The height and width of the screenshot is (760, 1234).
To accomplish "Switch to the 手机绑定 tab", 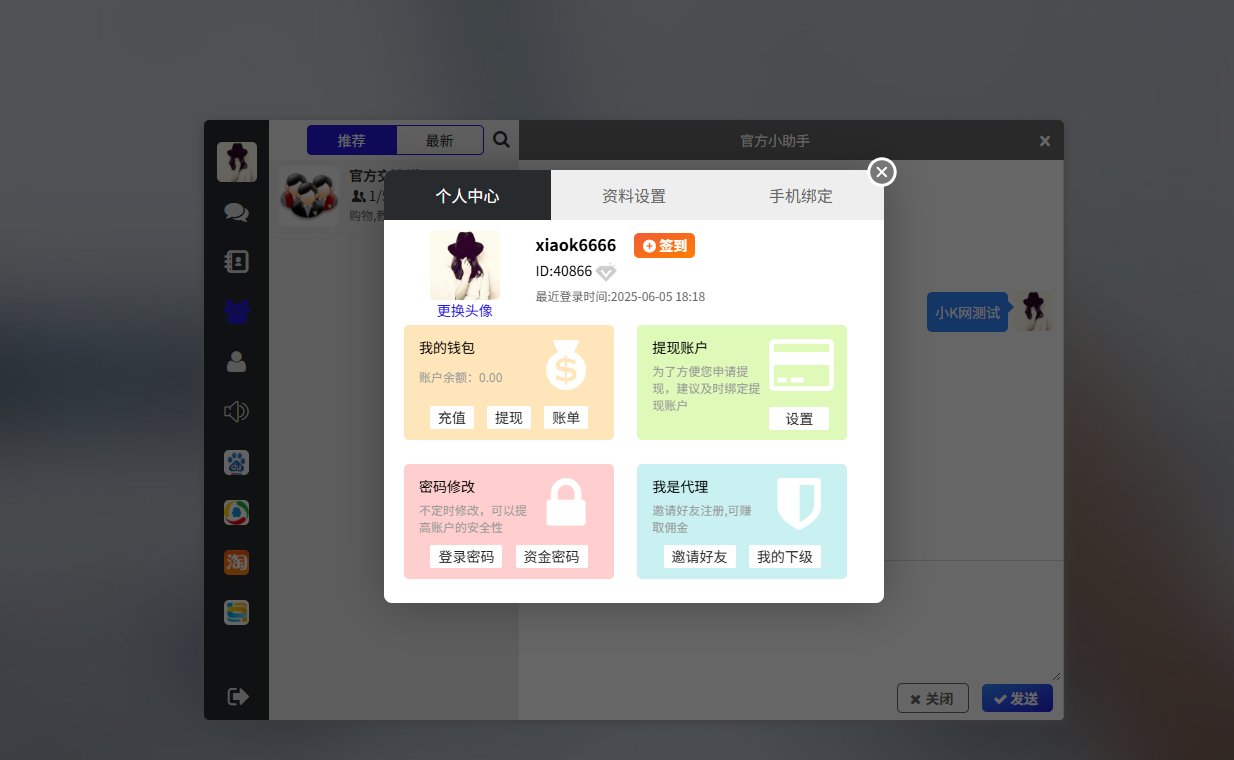I will click(800, 196).
